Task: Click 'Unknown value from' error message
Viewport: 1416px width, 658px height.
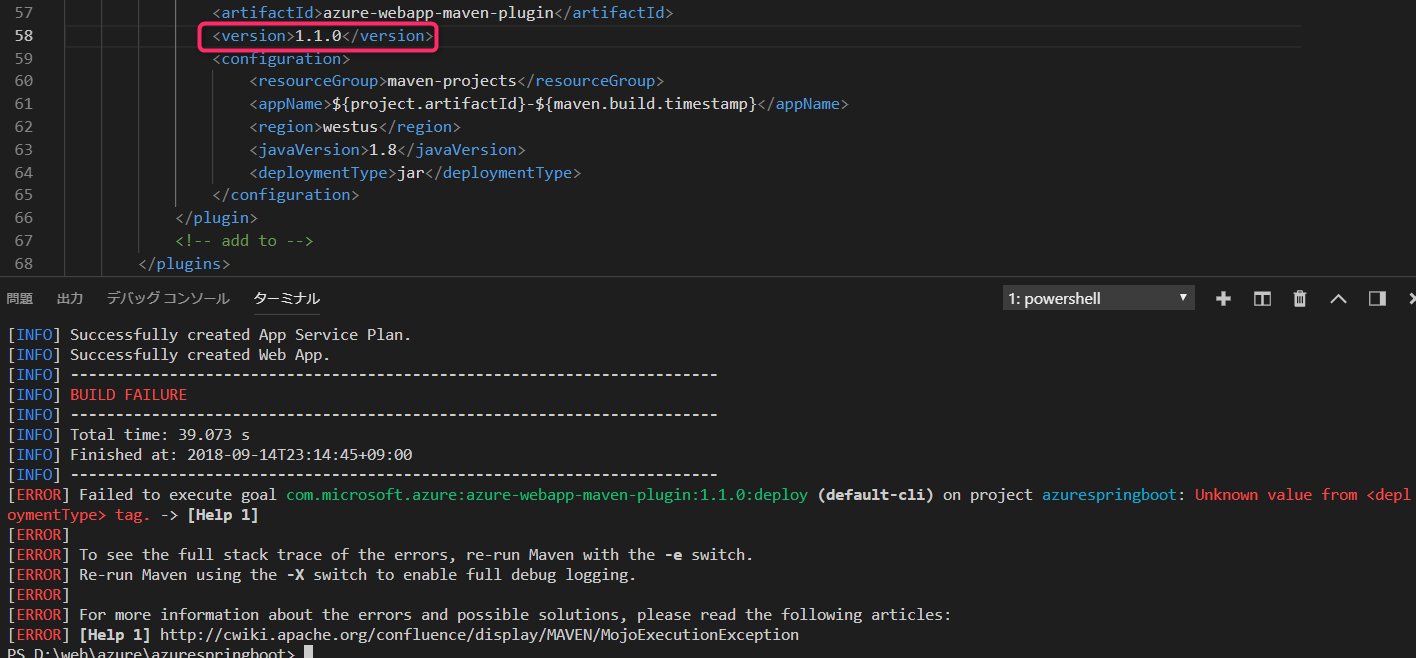Action: (x=1276, y=495)
